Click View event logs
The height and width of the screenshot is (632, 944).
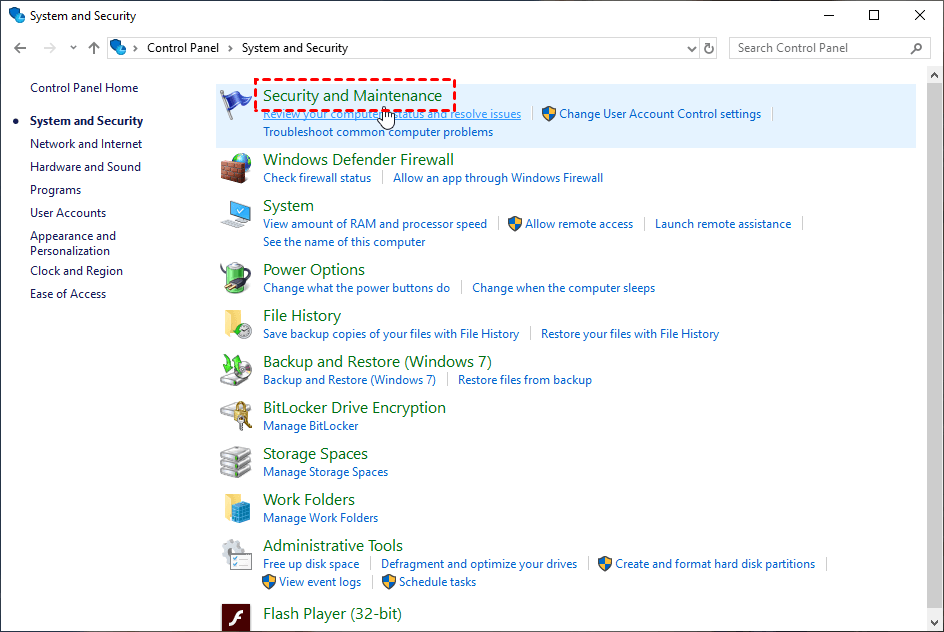tap(320, 582)
